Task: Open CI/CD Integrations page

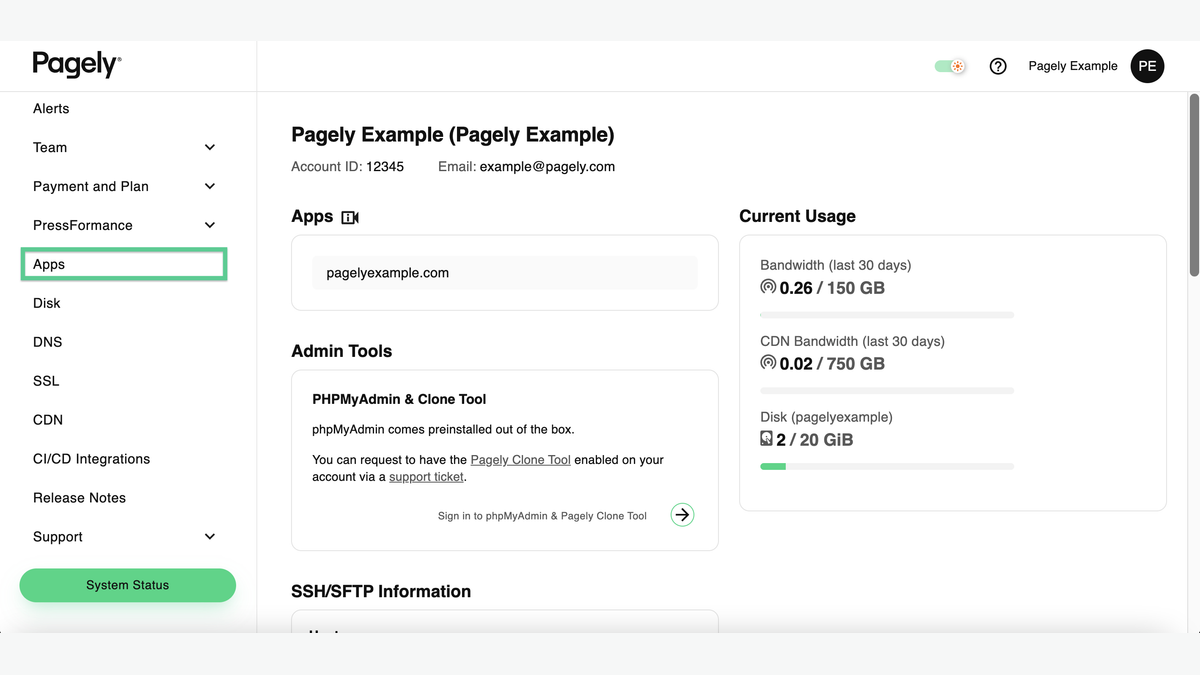Action: [91, 459]
